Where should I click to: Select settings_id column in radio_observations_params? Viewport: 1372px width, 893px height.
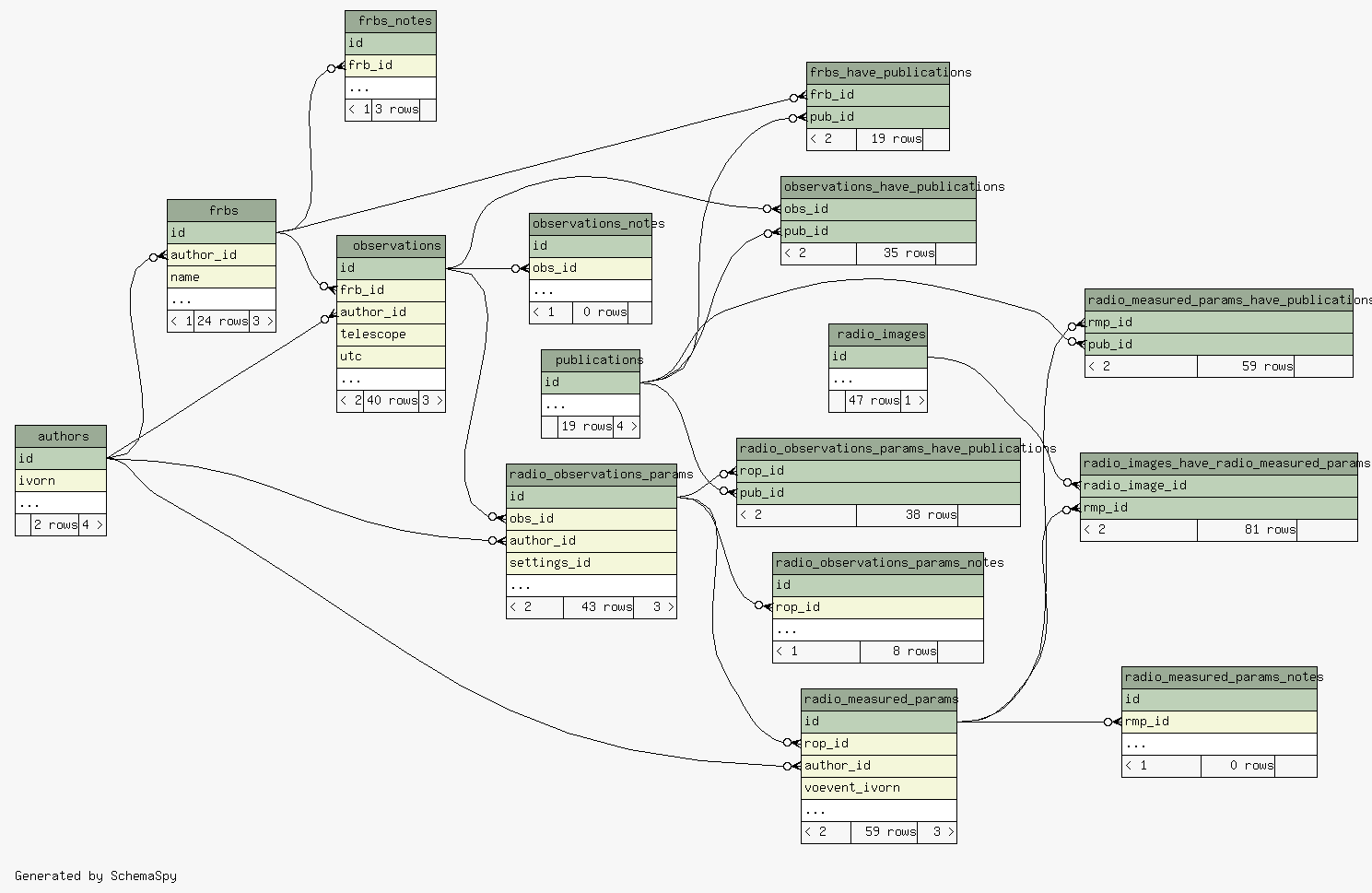[x=592, y=563]
